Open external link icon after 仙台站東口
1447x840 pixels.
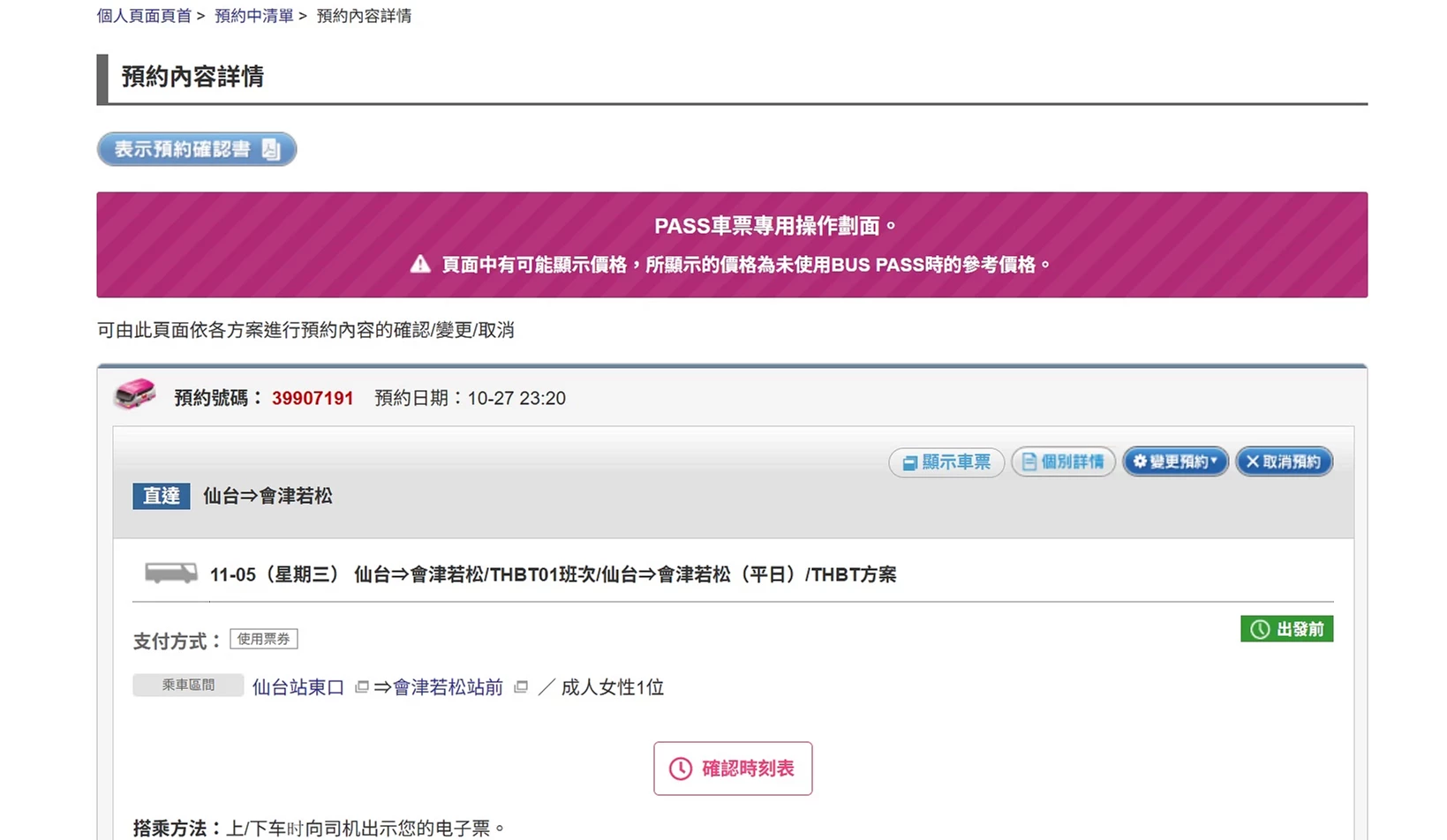coord(361,686)
